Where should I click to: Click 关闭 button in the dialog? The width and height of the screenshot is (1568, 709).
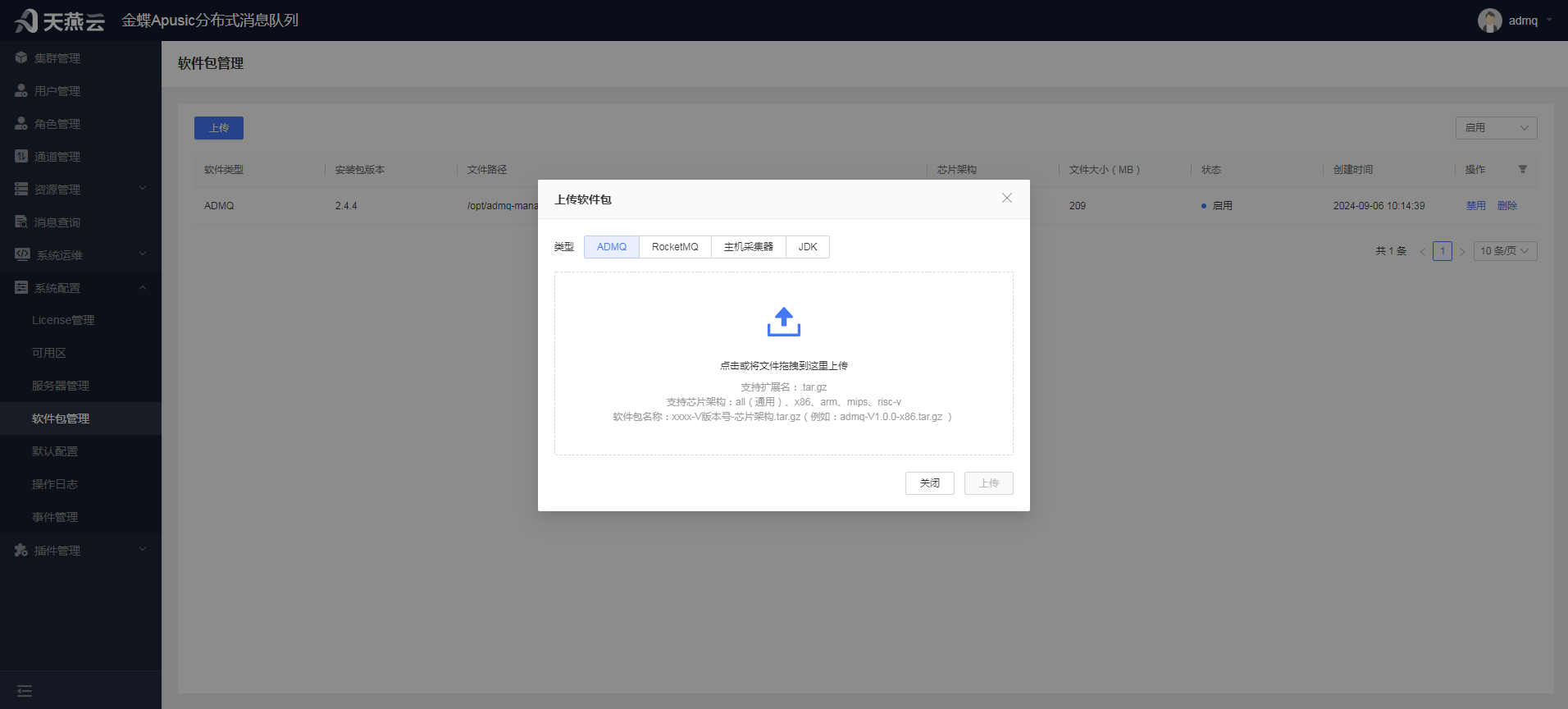930,483
